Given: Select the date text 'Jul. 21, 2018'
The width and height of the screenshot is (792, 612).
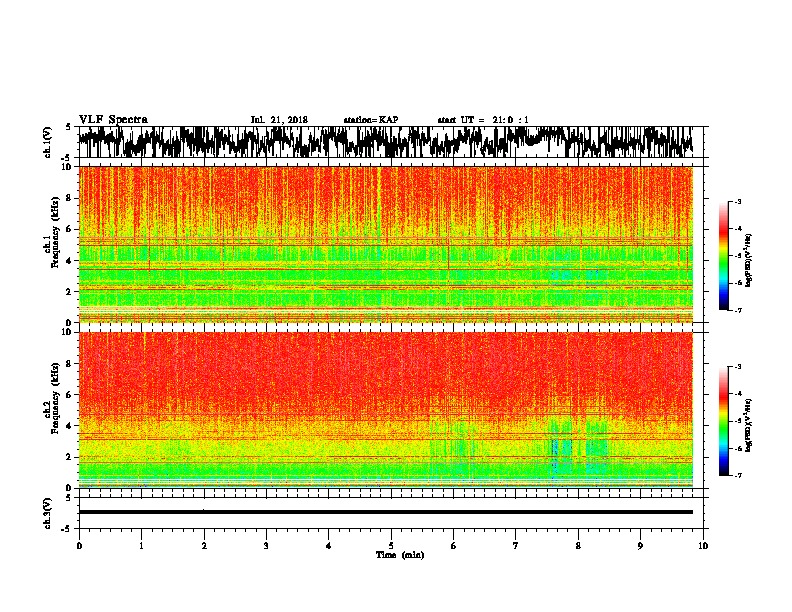Looking at the screenshot, I should pos(279,120).
